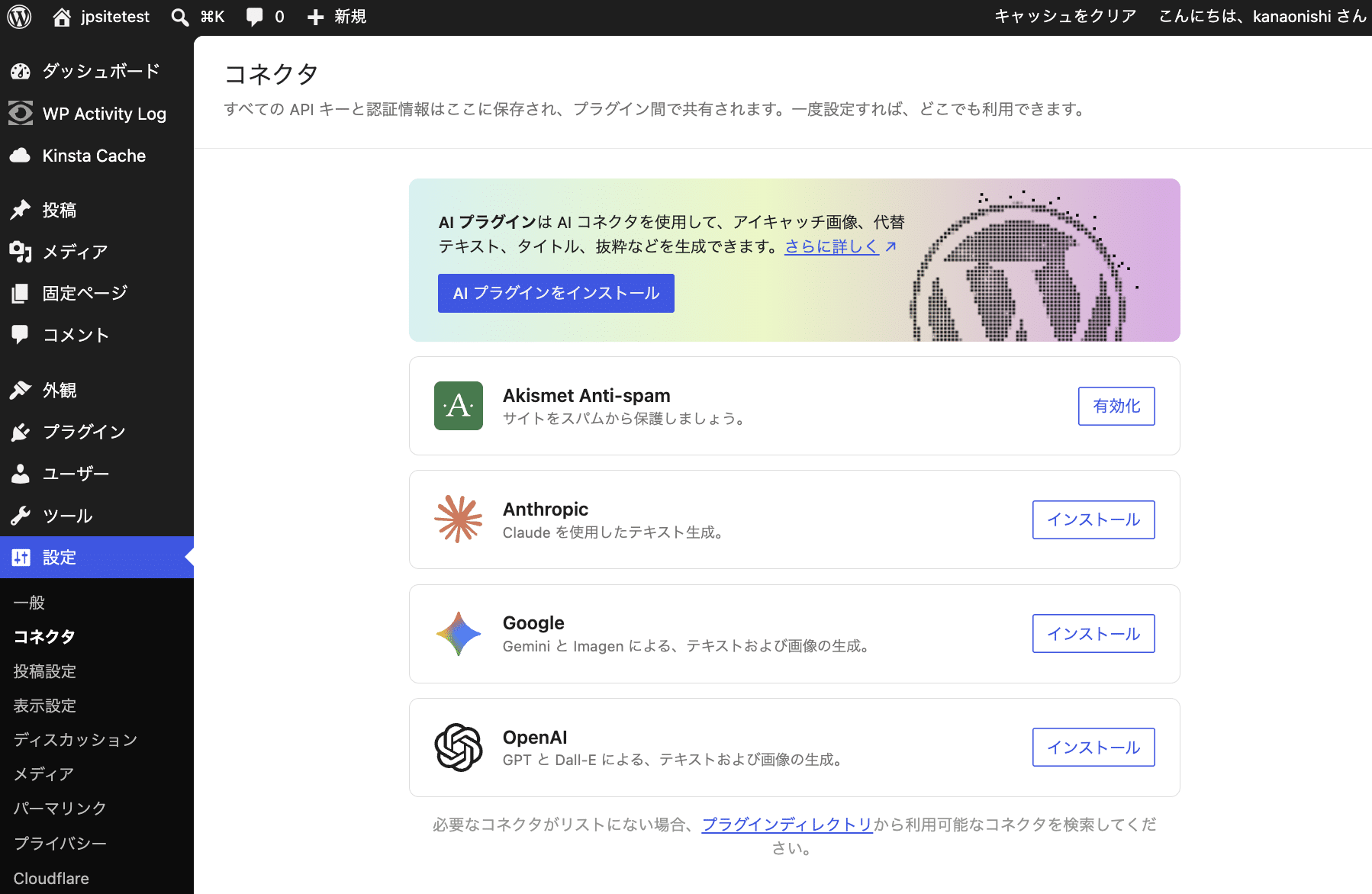Click the home icon beside jpsitetest
This screenshot has width=1372, height=894.
[62, 17]
